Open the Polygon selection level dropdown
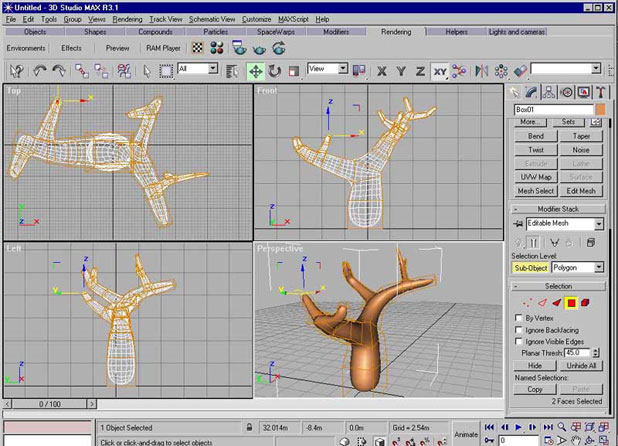 pyautogui.click(x=599, y=268)
